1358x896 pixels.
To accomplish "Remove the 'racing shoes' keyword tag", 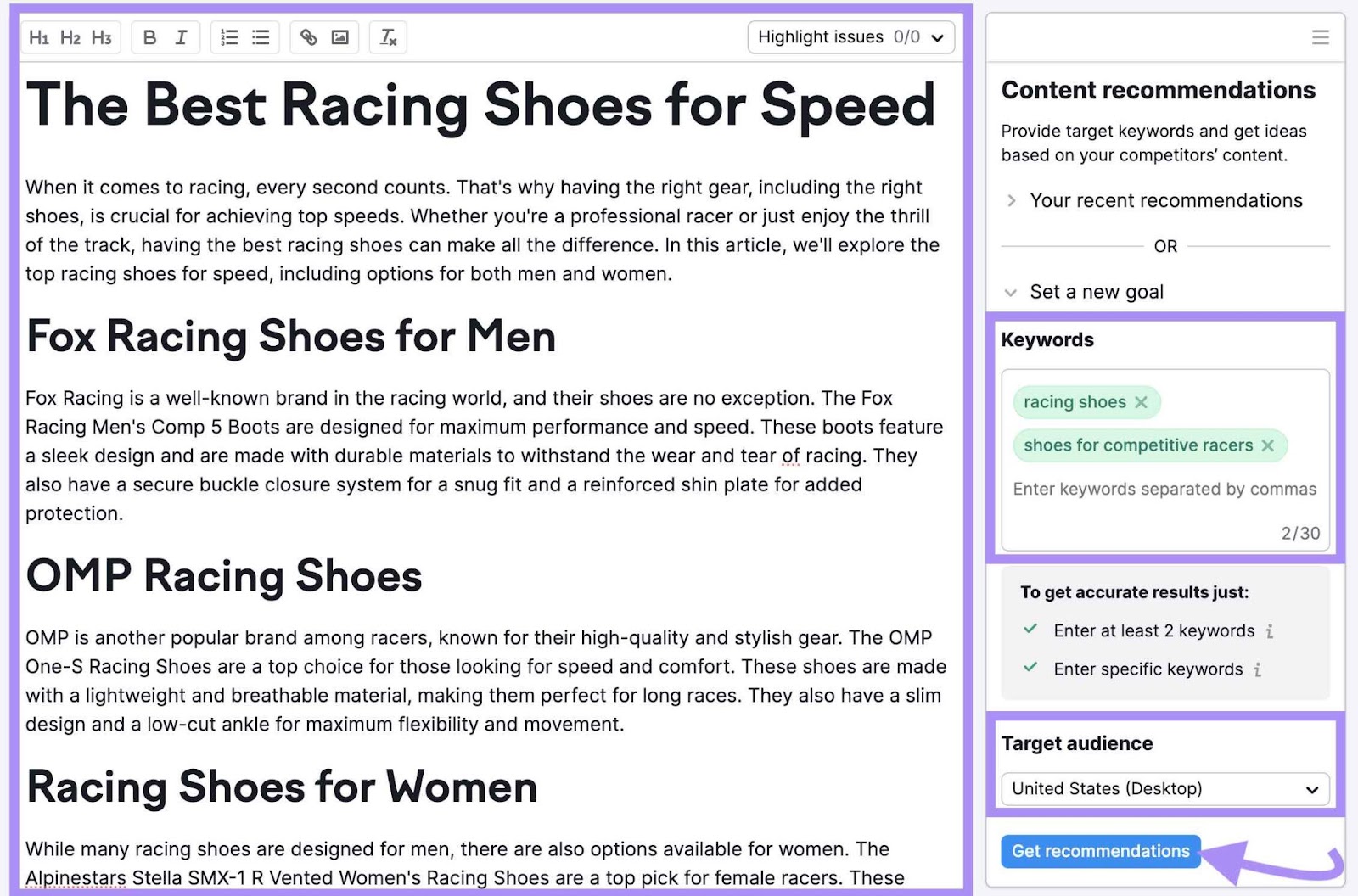I will [1142, 402].
